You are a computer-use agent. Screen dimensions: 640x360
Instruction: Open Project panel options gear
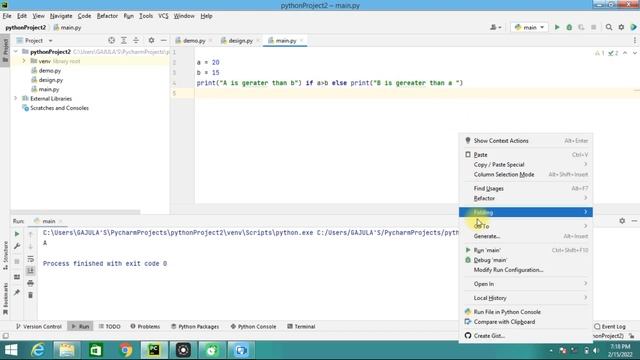click(151, 40)
